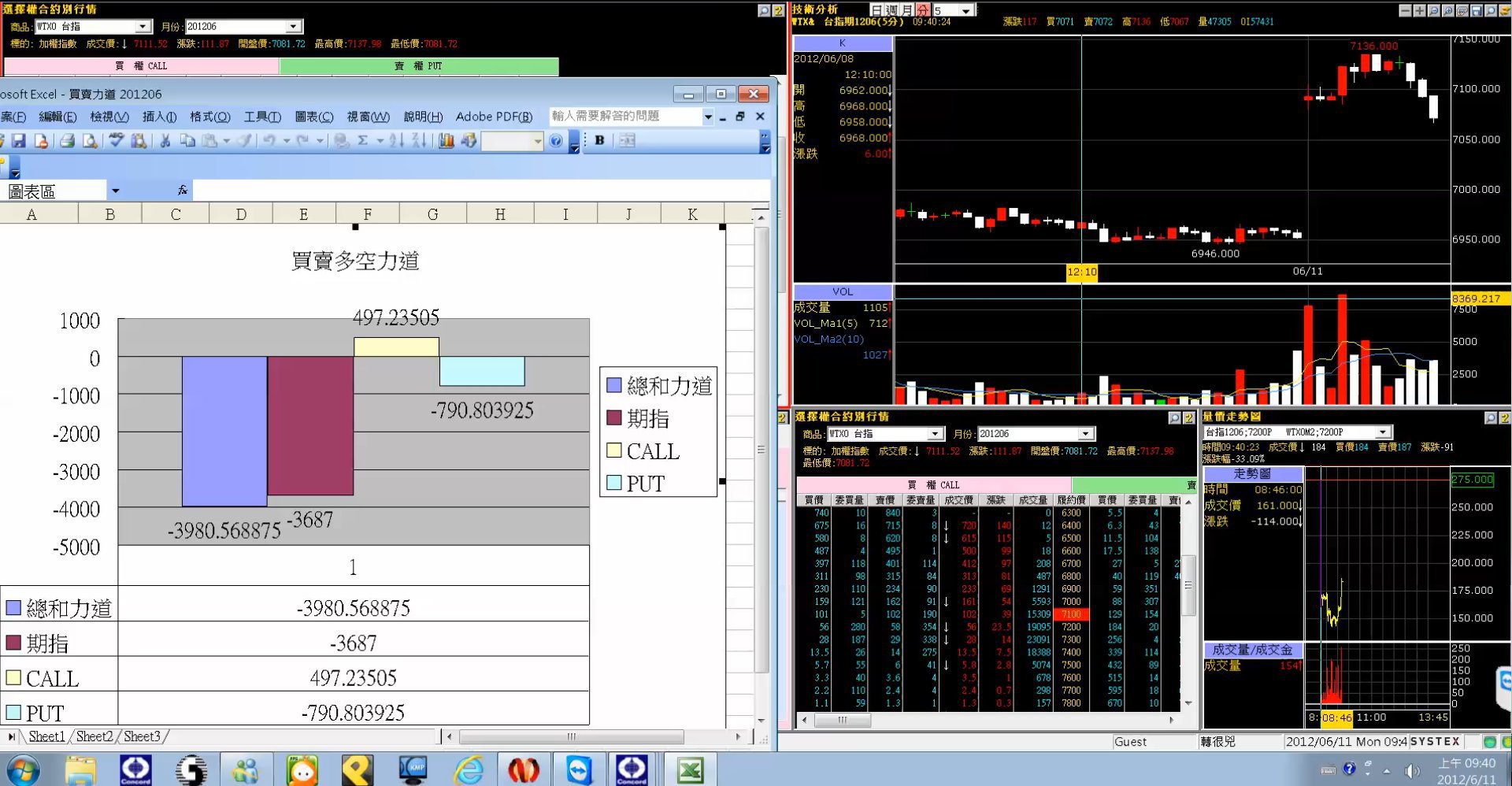Click the 期指 legend color swatch
1512x786 pixels.
pyautogui.click(x=614, y=418)
